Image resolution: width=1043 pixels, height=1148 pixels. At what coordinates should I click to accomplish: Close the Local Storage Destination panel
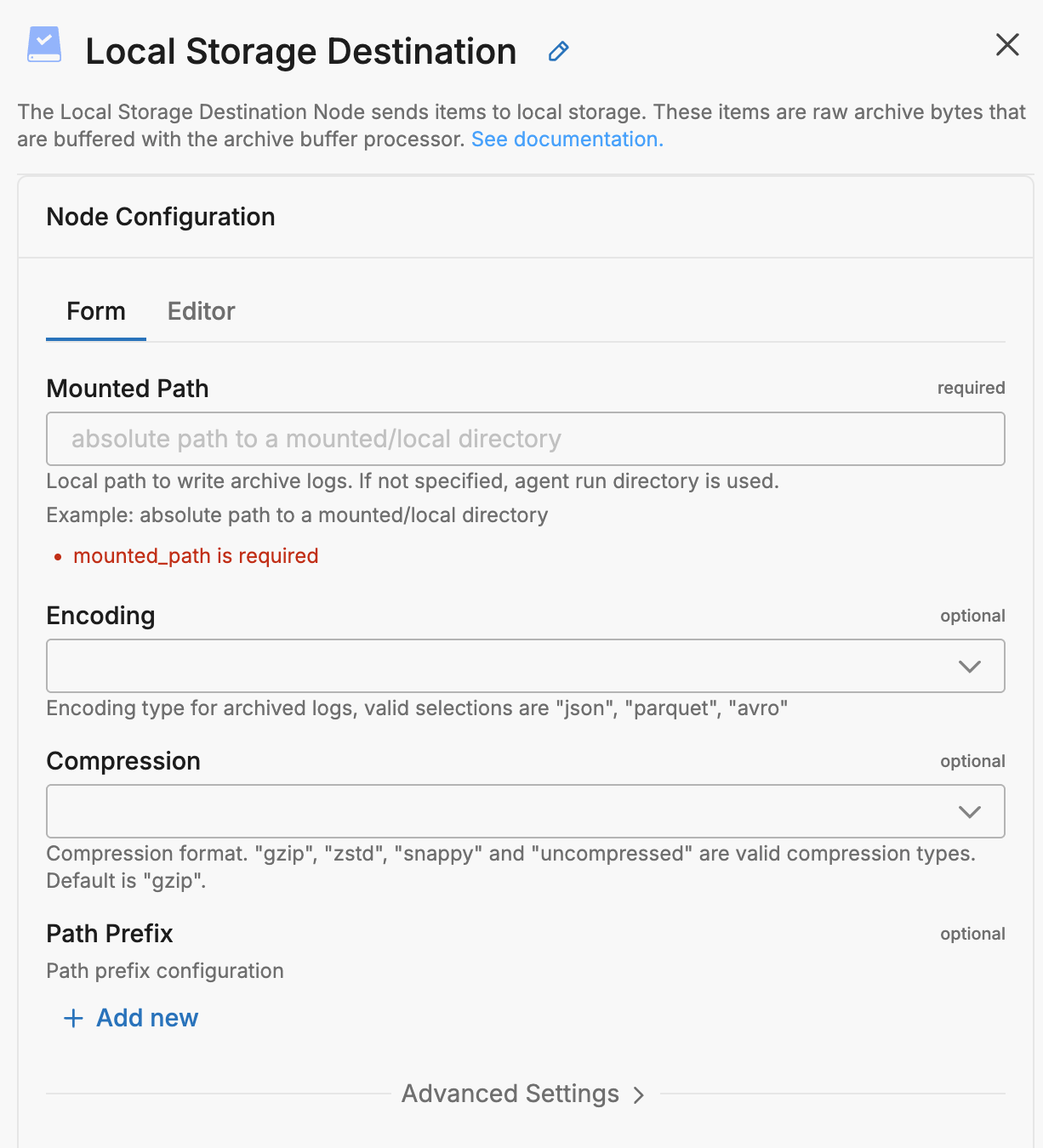pyautogui.click(x=1007, y=45)
